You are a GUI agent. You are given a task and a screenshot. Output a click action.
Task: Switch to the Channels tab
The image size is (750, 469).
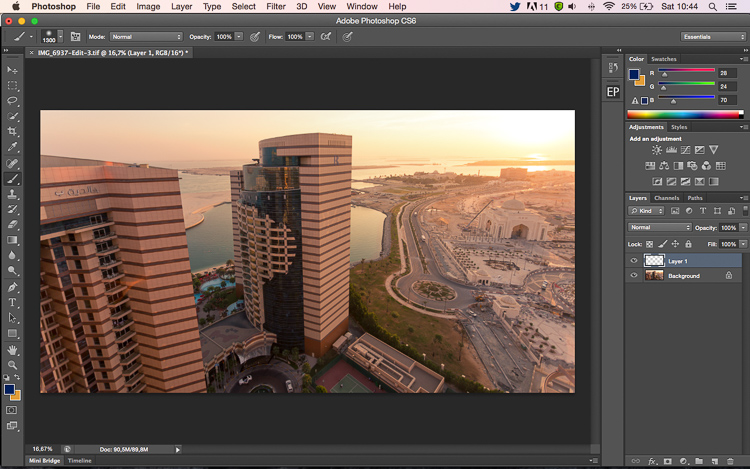[x=666, y=198]
